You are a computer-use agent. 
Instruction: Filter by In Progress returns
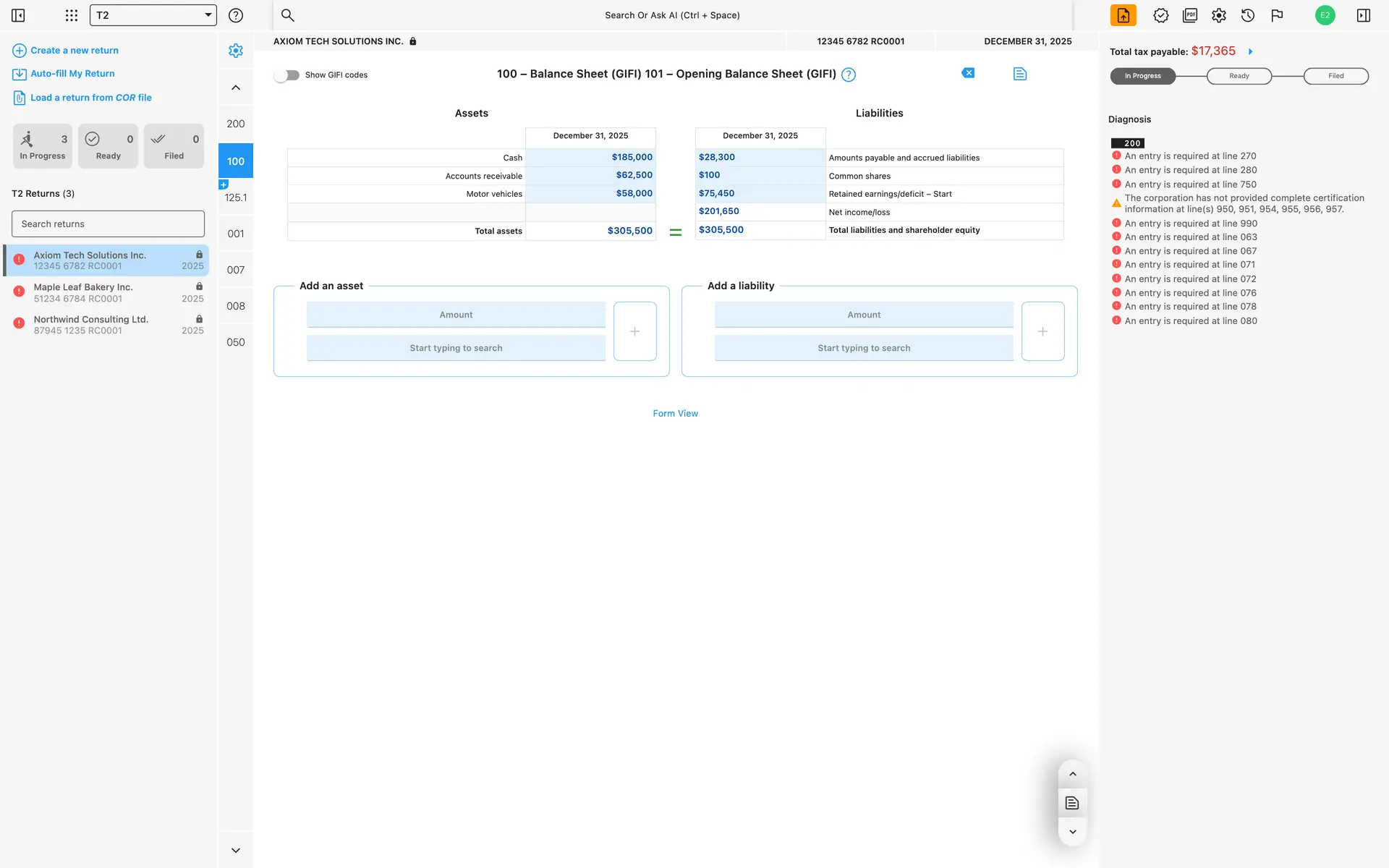[43, 146]
